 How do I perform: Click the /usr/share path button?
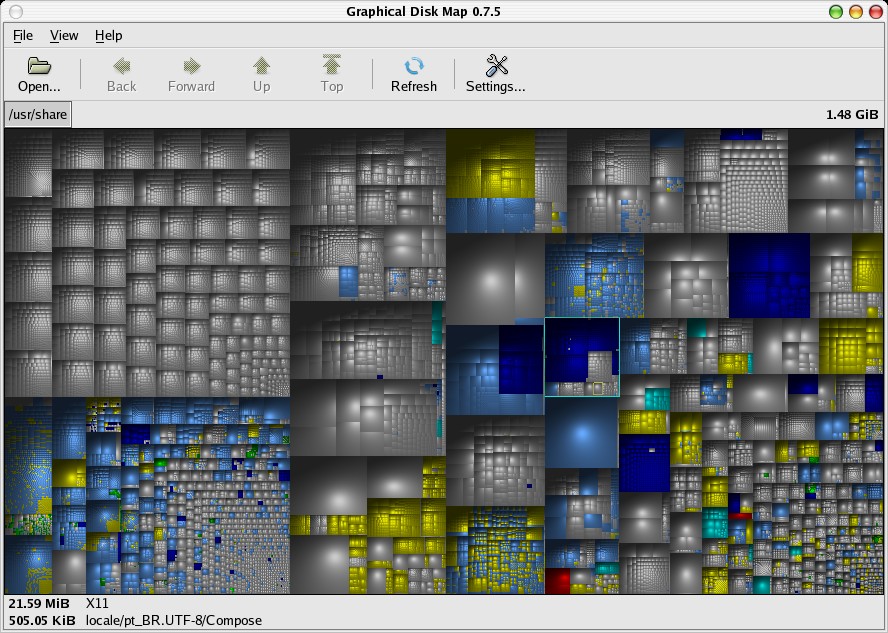click(38, 114)
